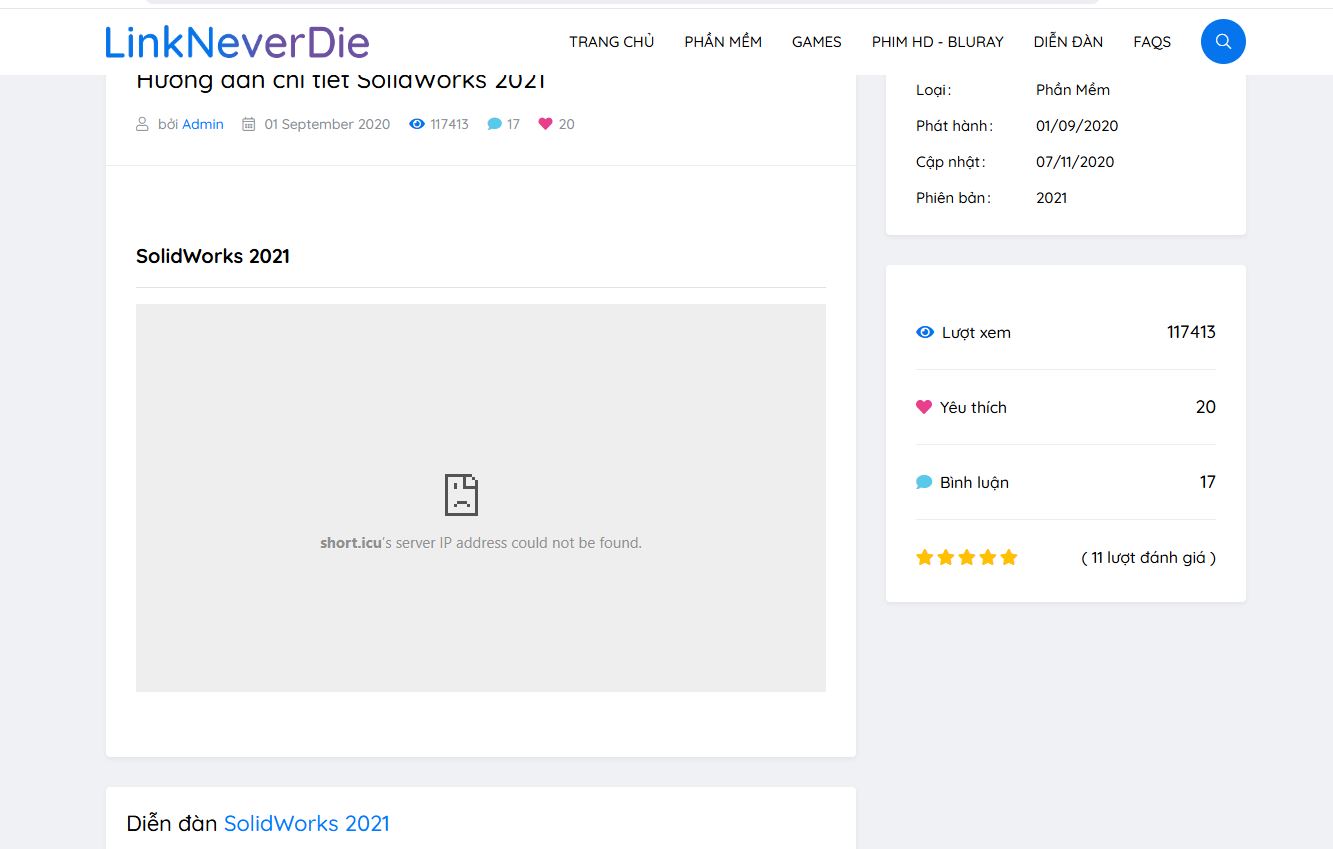Click the sidebar view total 117413

(1191, 332)
